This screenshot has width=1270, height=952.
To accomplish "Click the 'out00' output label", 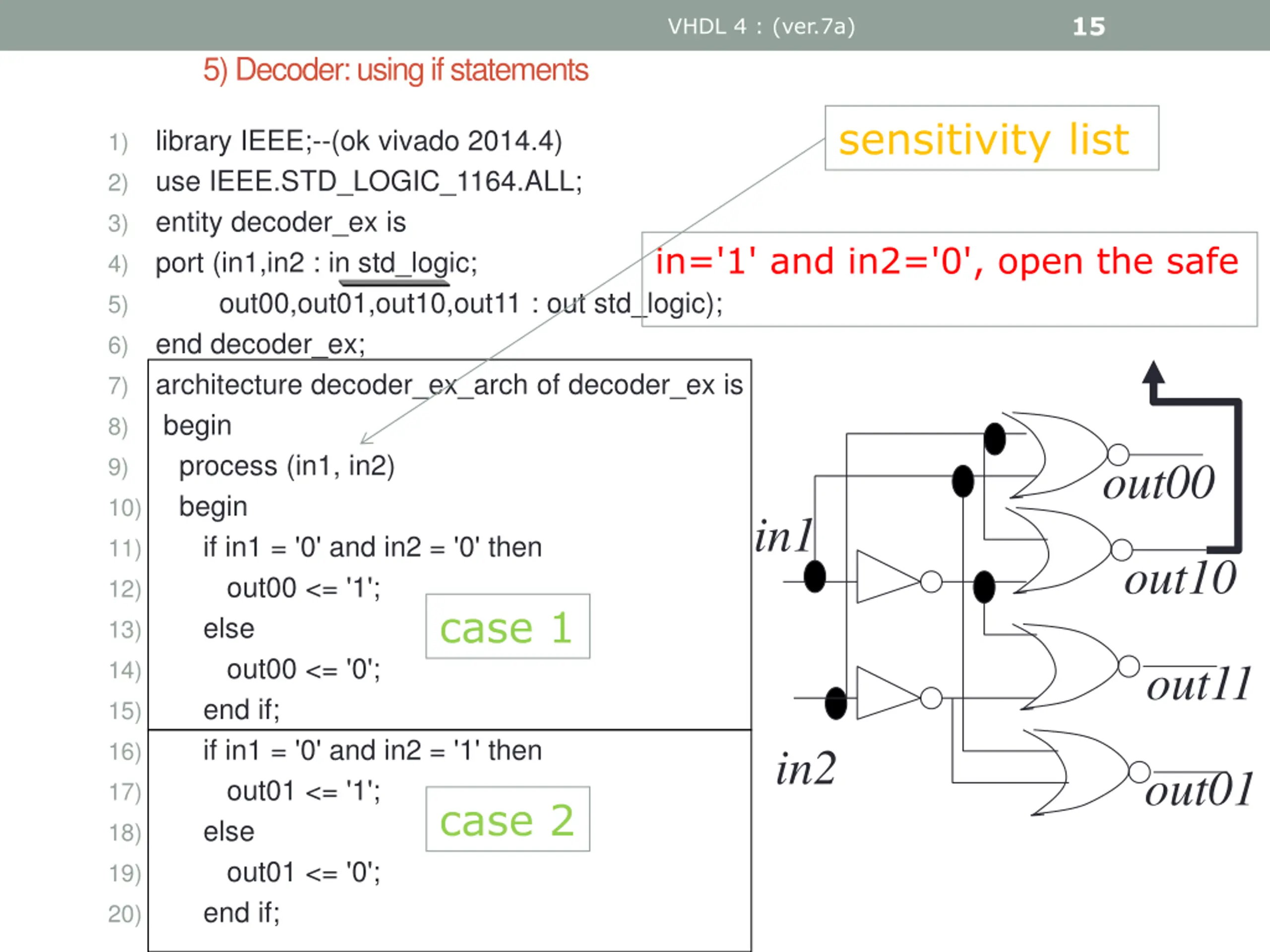I will pyautogui.click(x=1158, y=483).
